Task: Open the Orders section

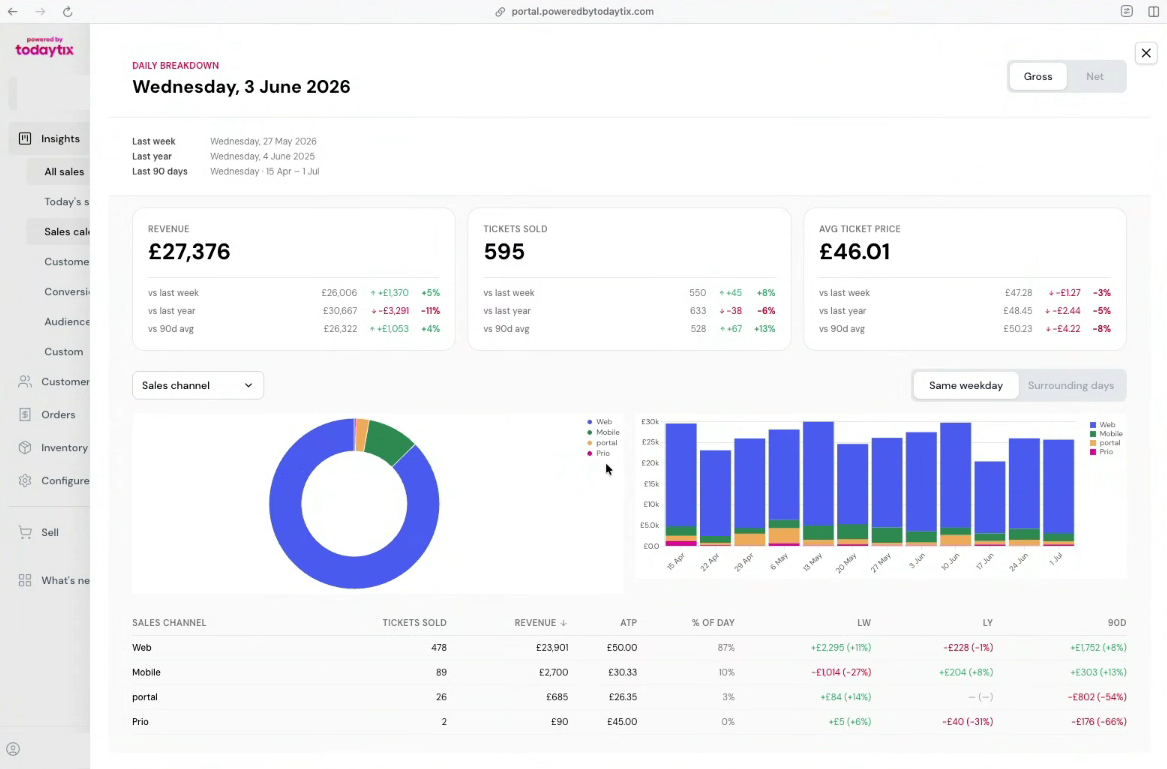Action: click(49, 415)
